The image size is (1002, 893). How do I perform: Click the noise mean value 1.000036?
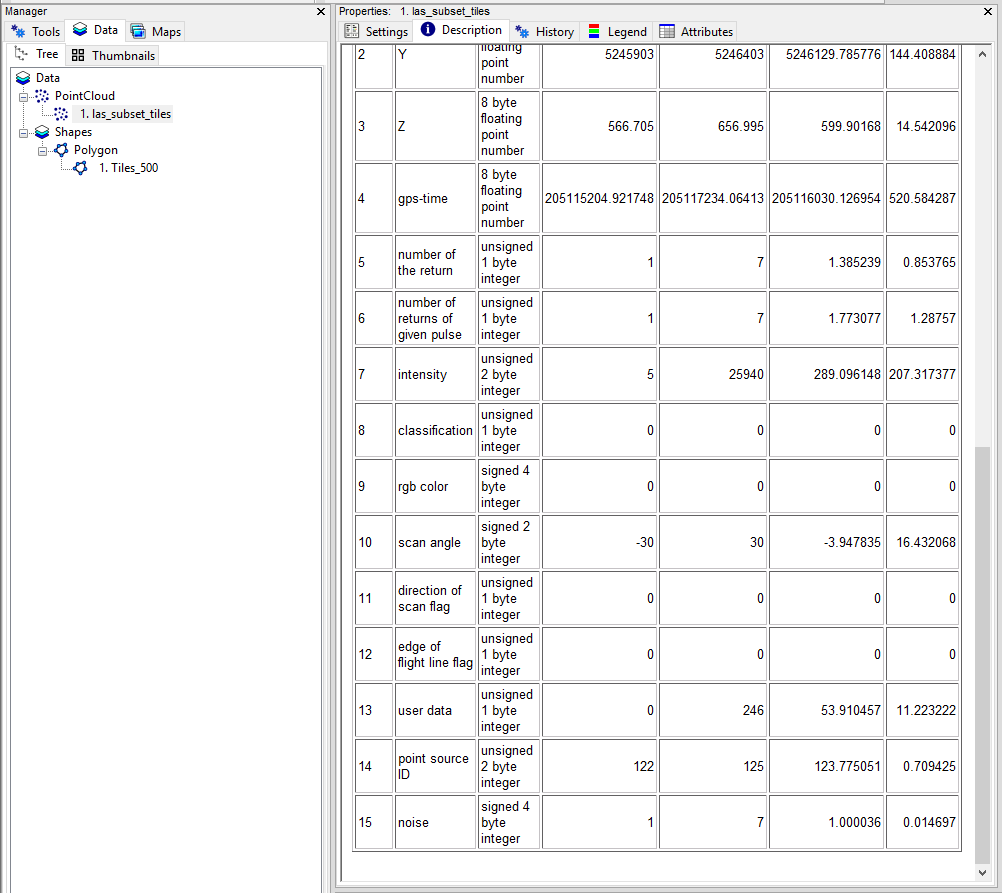pyautogui.click(x=854, y=823)
